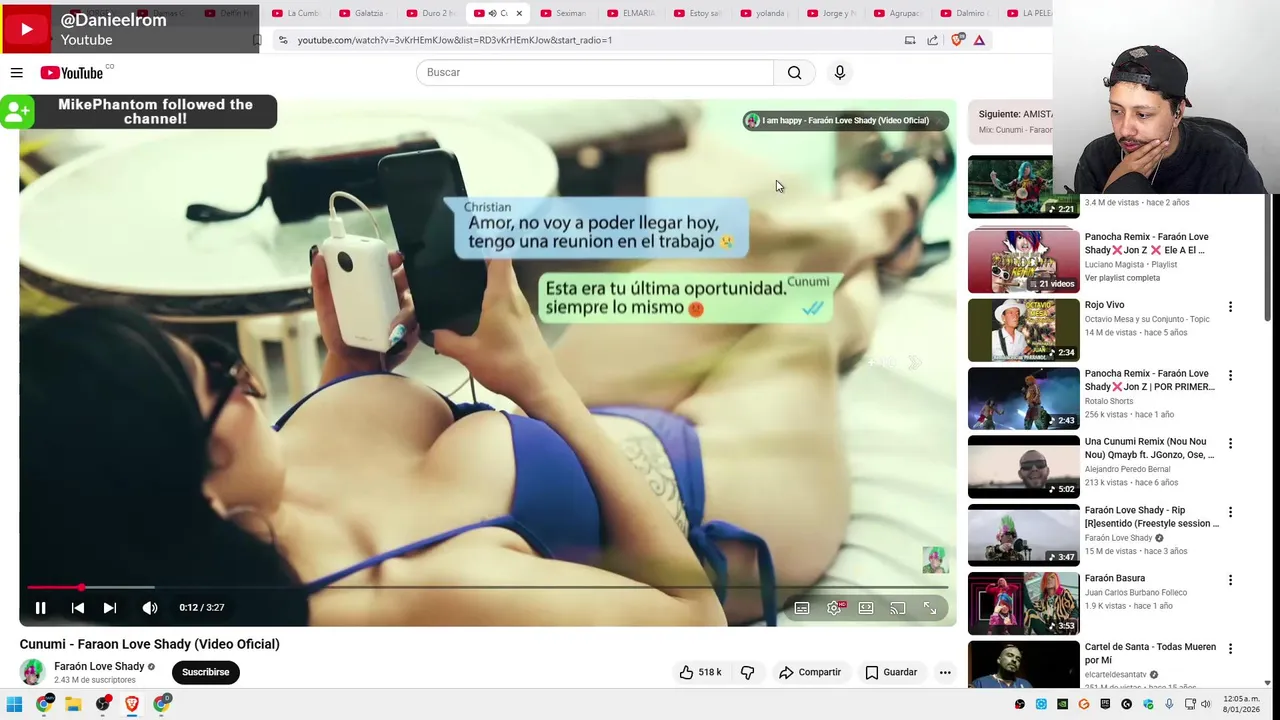Open Faraón Love Shady channel avatar
Screen dimensions: 1280x720
coord(32,672)
